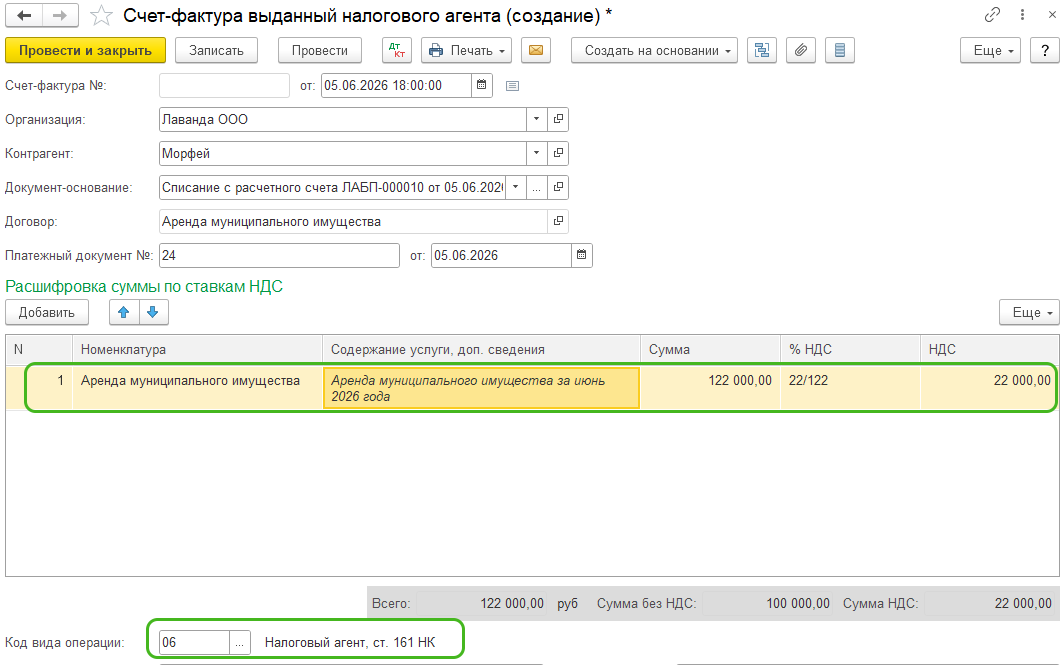This screenshot has width=1064, height=665.
Task: Open the contract Аренда муниципального имущества card
Action: tap(558, 221)
